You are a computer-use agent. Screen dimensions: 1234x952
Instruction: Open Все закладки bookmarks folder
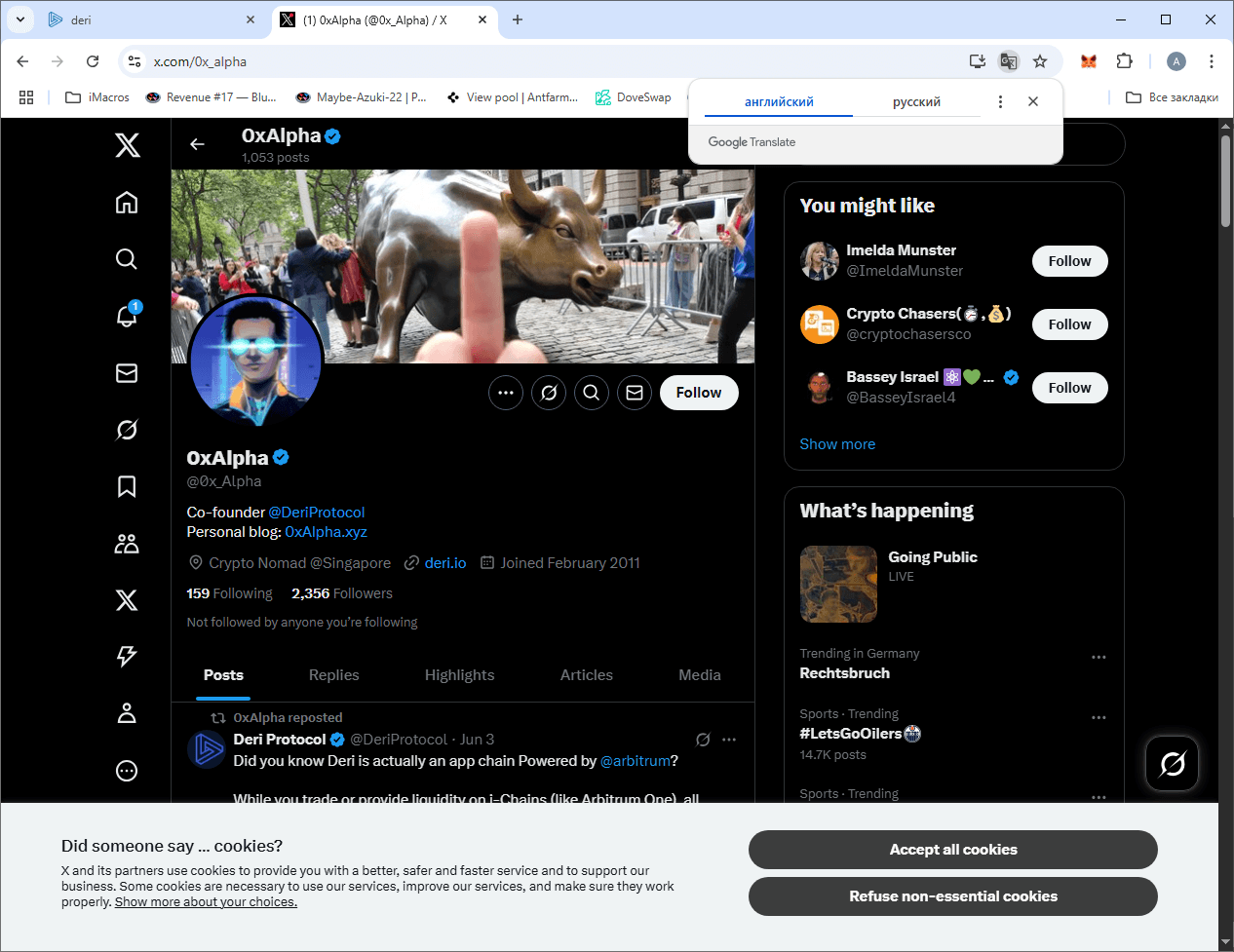point(1172,97)
